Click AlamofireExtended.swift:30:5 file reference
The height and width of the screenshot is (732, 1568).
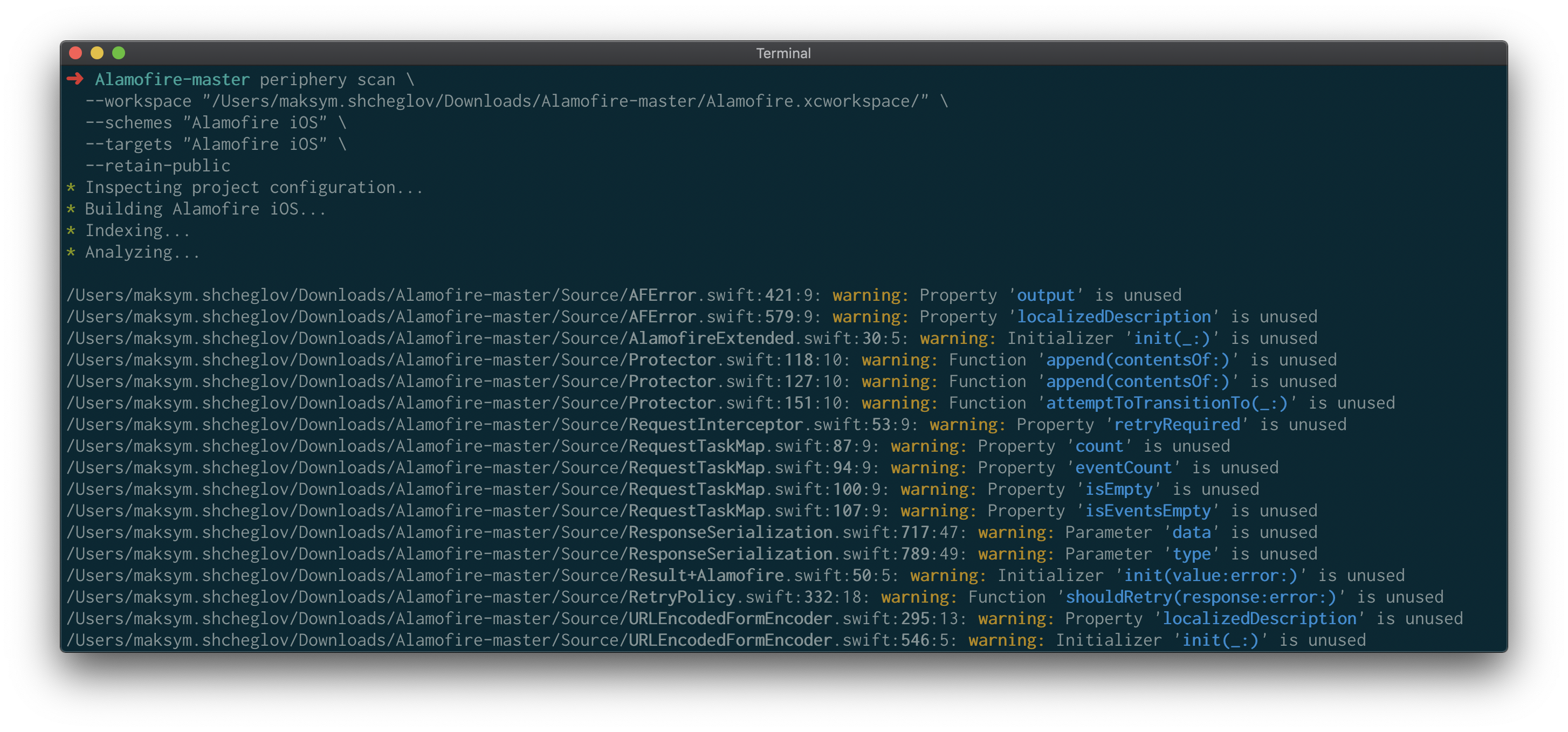(487, 339)
